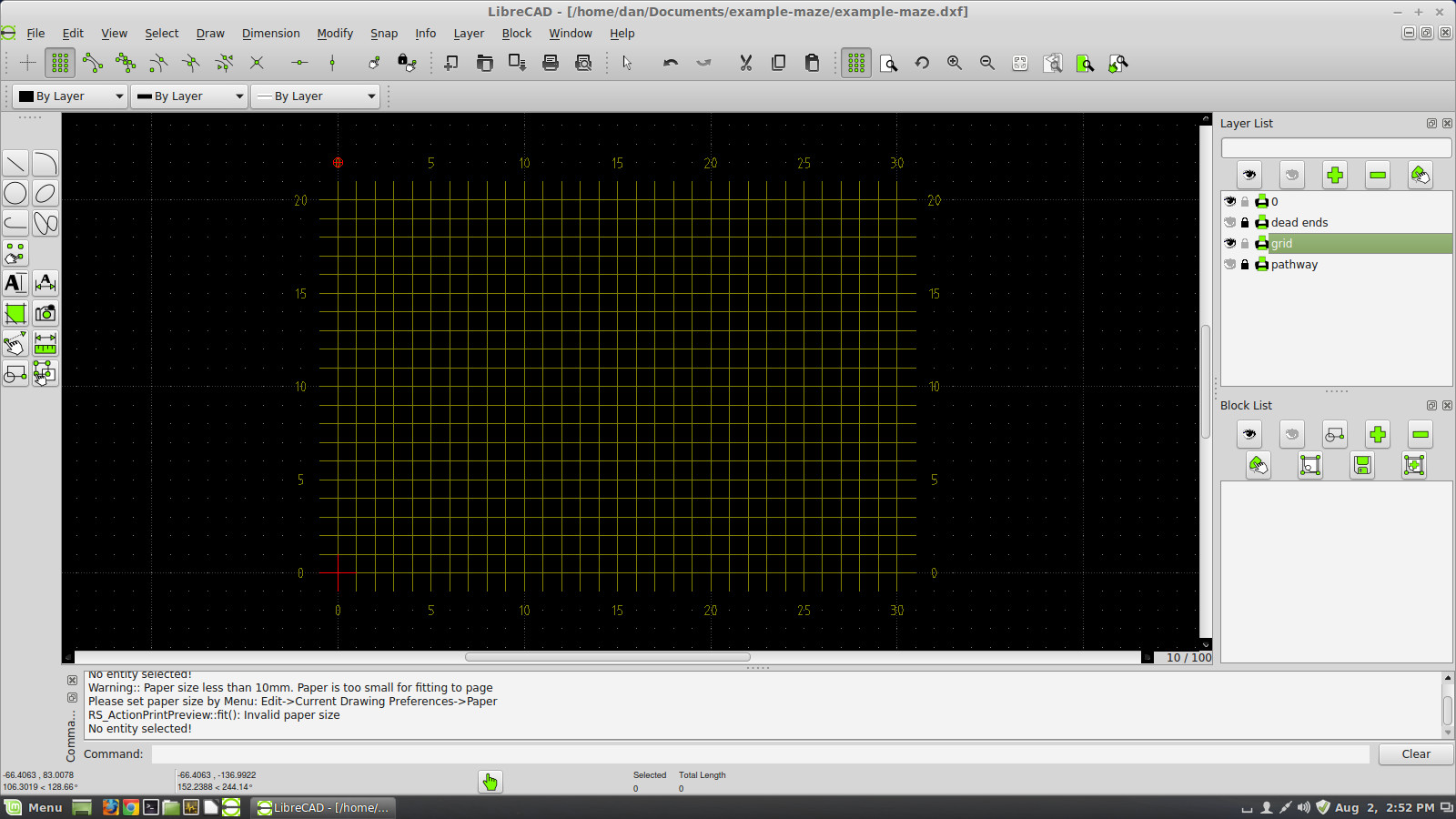This screenshot has width=1456, height=819.
Task: Toggle visibility of dead ends layer
Action: [1230, 222]
